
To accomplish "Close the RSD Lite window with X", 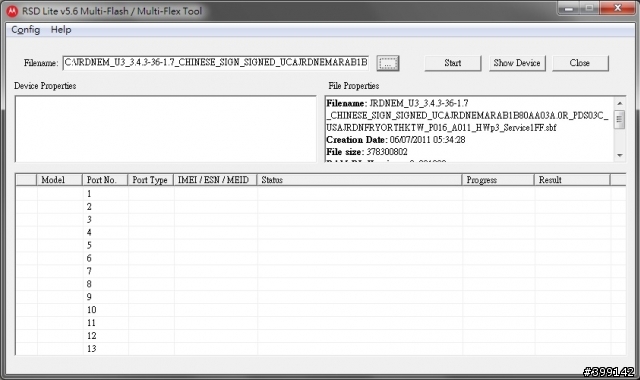I will [x=618, y=8].
